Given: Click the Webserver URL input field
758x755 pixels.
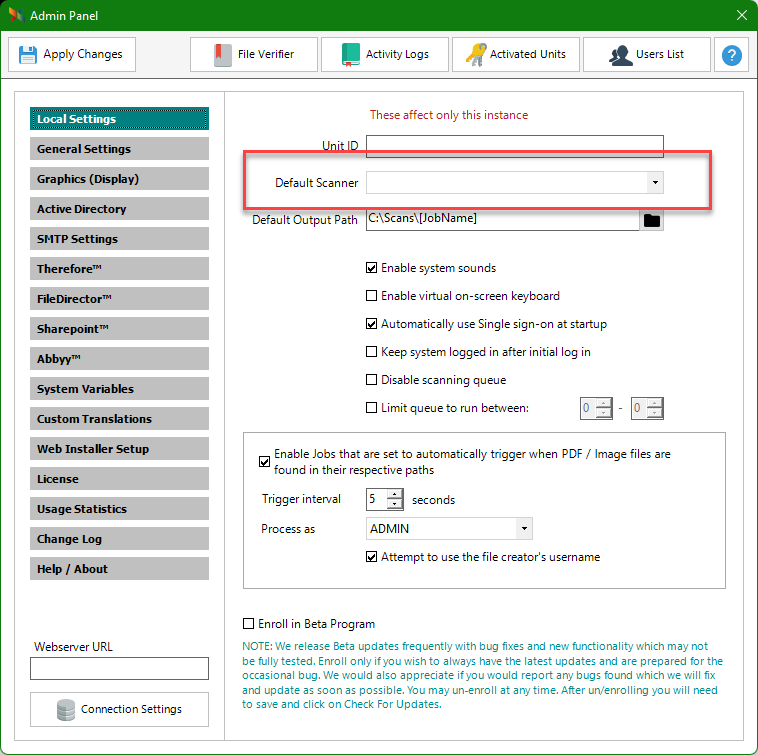Looking at the screenshot, I should coord(119,668).
